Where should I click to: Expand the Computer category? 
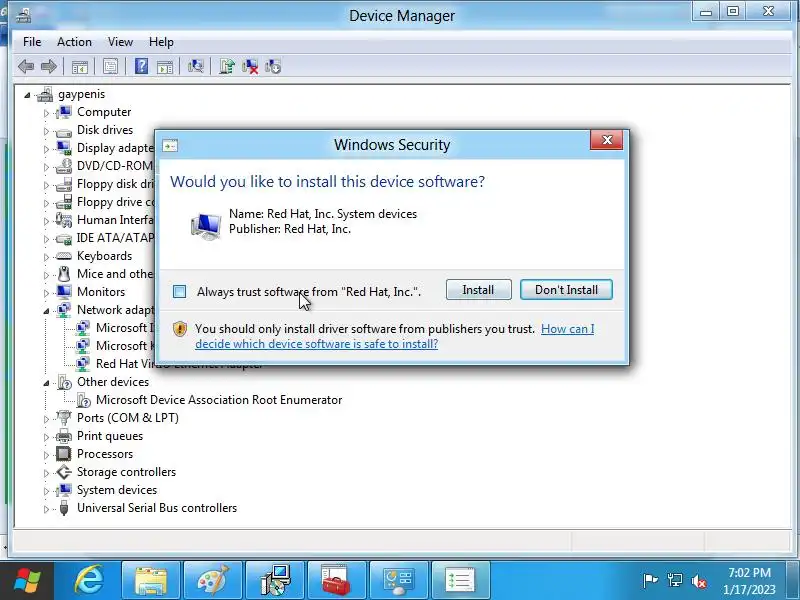(x=46, y=113)
